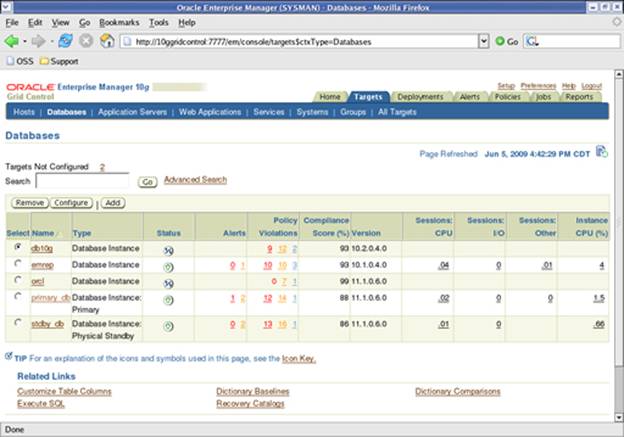Open the Recovery Catalogs link
The height and width of the screenshot is (437, 624).
click(x=250, y=404)
